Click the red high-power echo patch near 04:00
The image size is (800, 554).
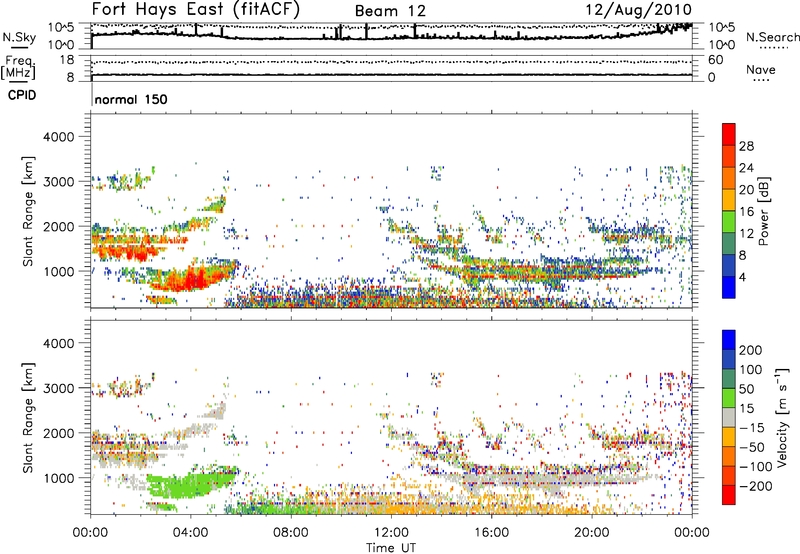pos(193,280)
